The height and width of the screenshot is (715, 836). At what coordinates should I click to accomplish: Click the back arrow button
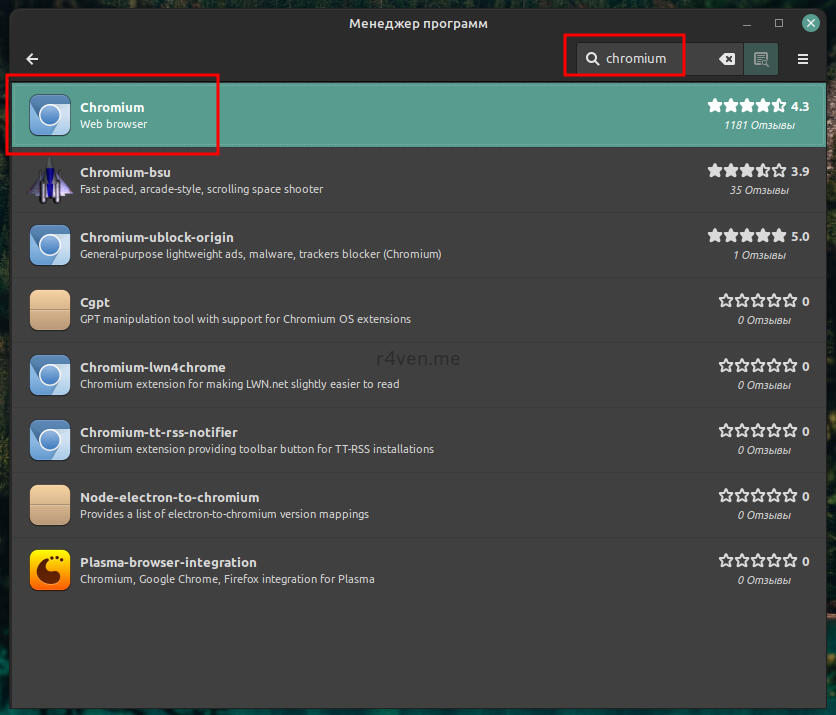click(32, 59)
